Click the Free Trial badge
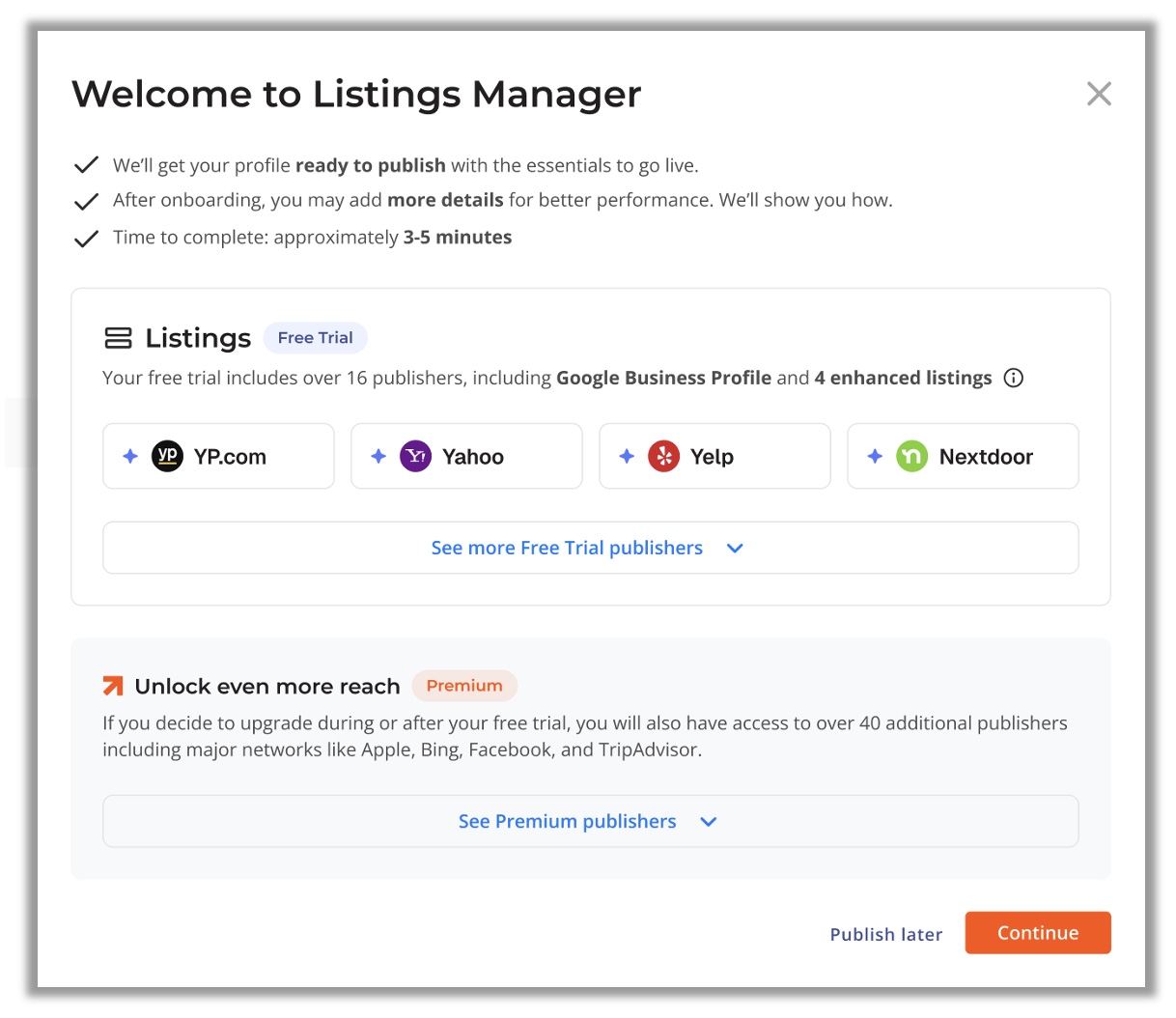1176x1018 pixels. [316, 337]
